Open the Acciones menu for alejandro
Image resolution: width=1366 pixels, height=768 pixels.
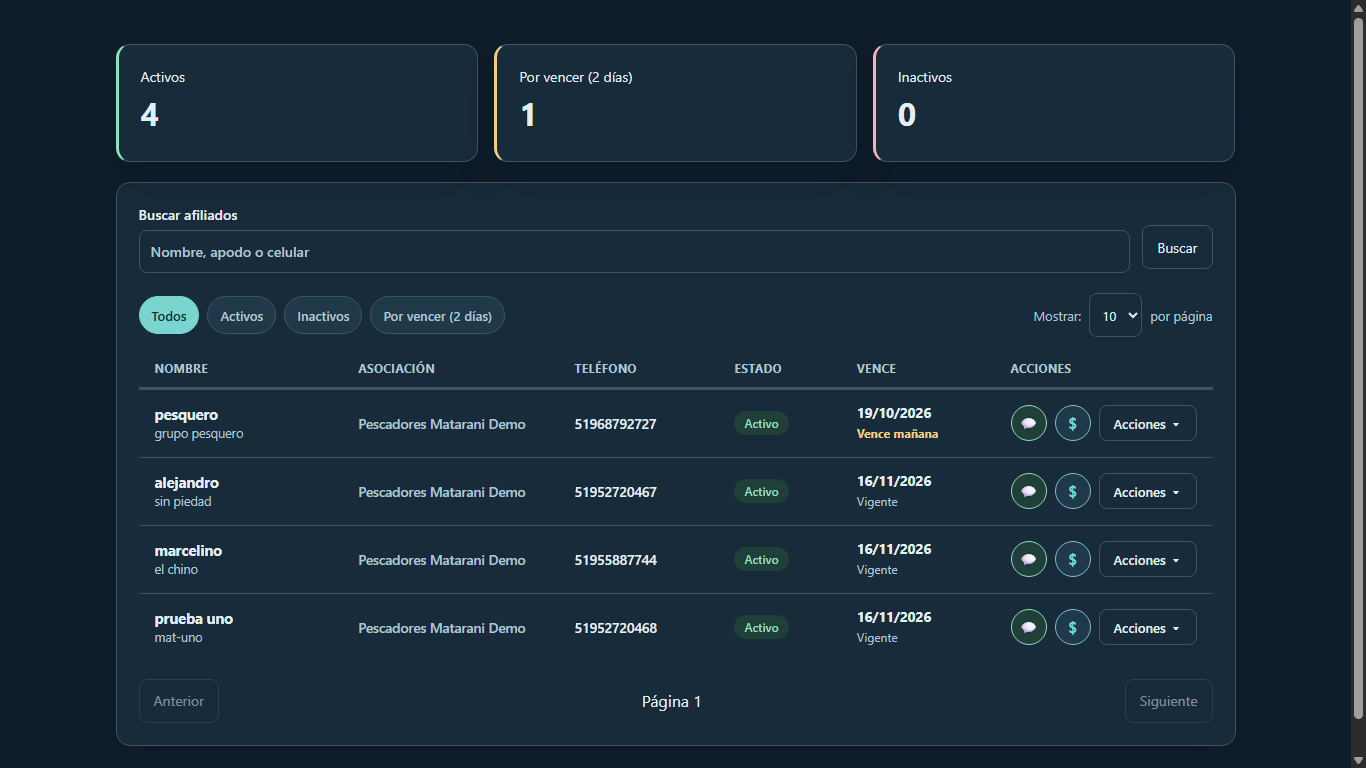click(x=1148, y=491)
